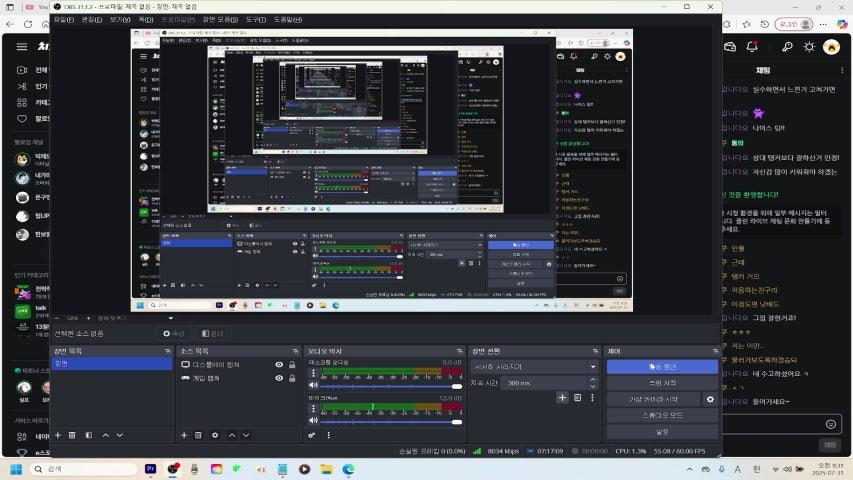Open desktop audio channel options dots

coord(313,373)
